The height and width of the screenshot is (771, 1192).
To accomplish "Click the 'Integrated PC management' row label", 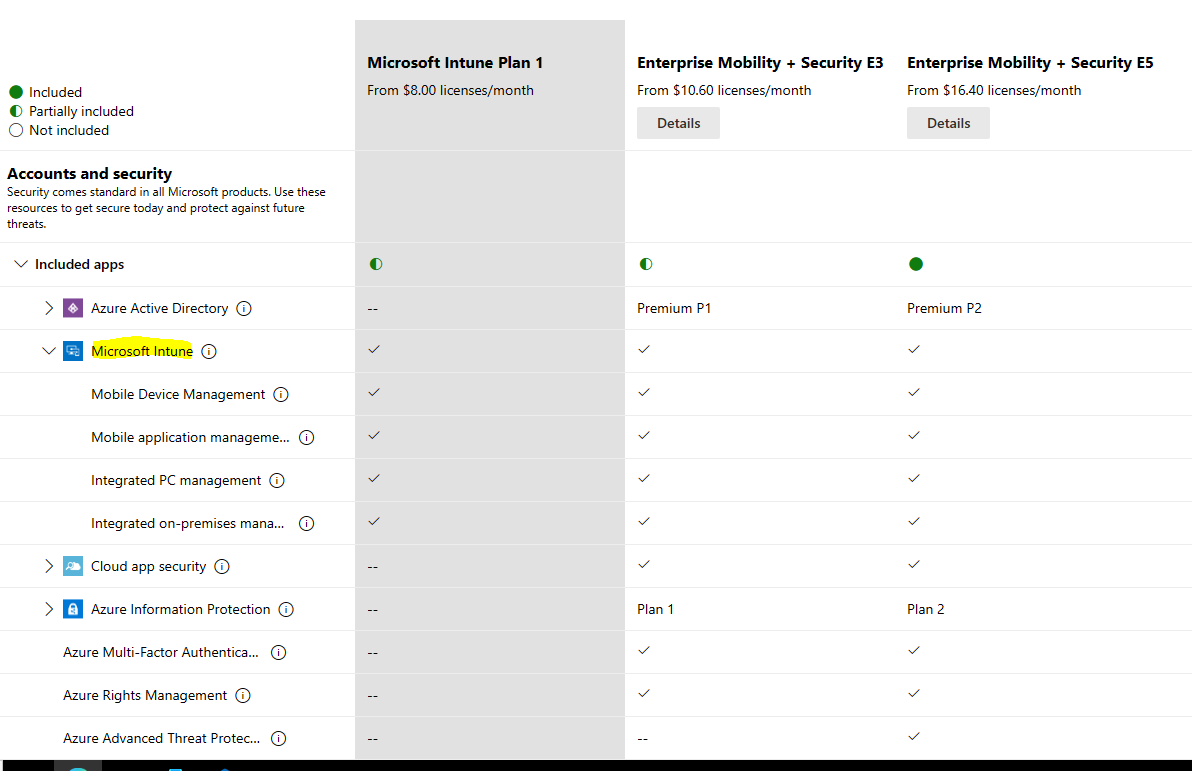I will 176,481.
